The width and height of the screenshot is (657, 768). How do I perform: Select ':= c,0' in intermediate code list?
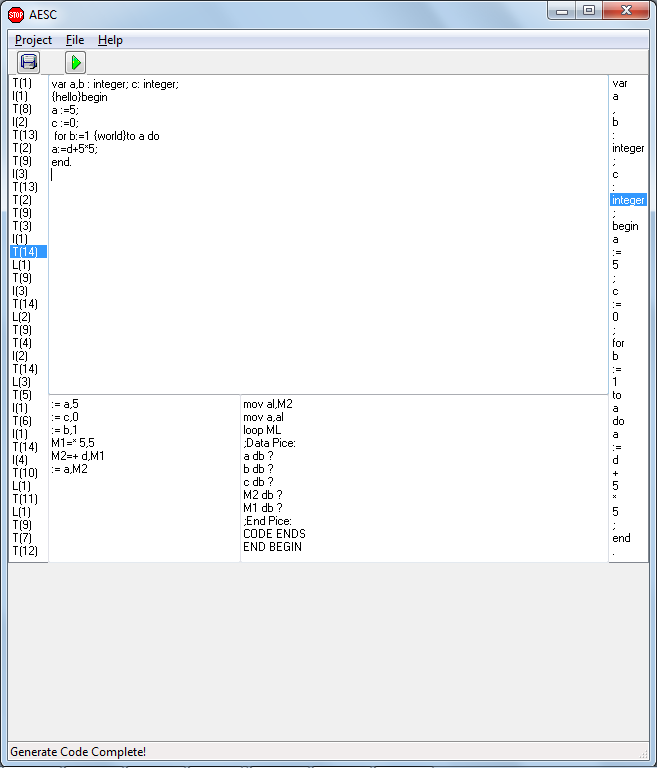coord(65,417)
